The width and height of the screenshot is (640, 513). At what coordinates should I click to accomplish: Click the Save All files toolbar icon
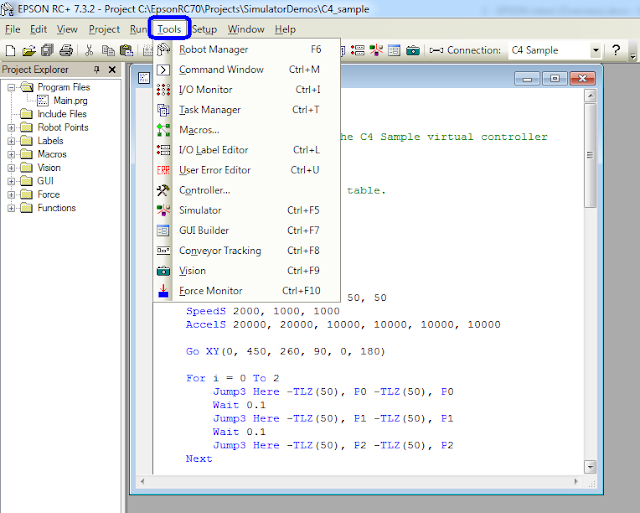click(x=47, y=51)
